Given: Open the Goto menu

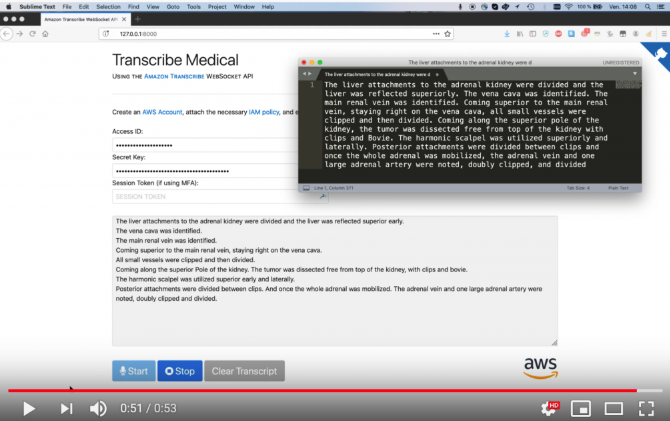Looking at the screenshot, I should click(173, 7).
